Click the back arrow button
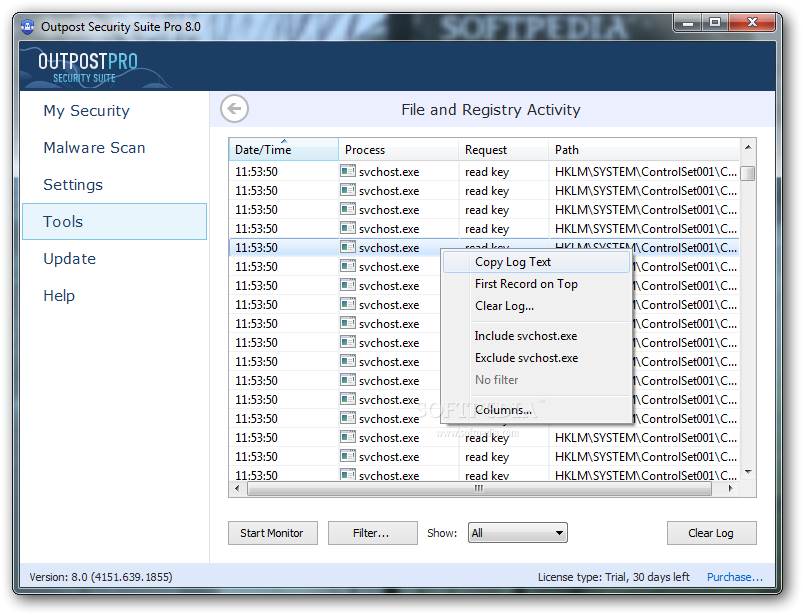Image resolution: width=803 pixels, height=615 pixels. (x=235, y=109)
